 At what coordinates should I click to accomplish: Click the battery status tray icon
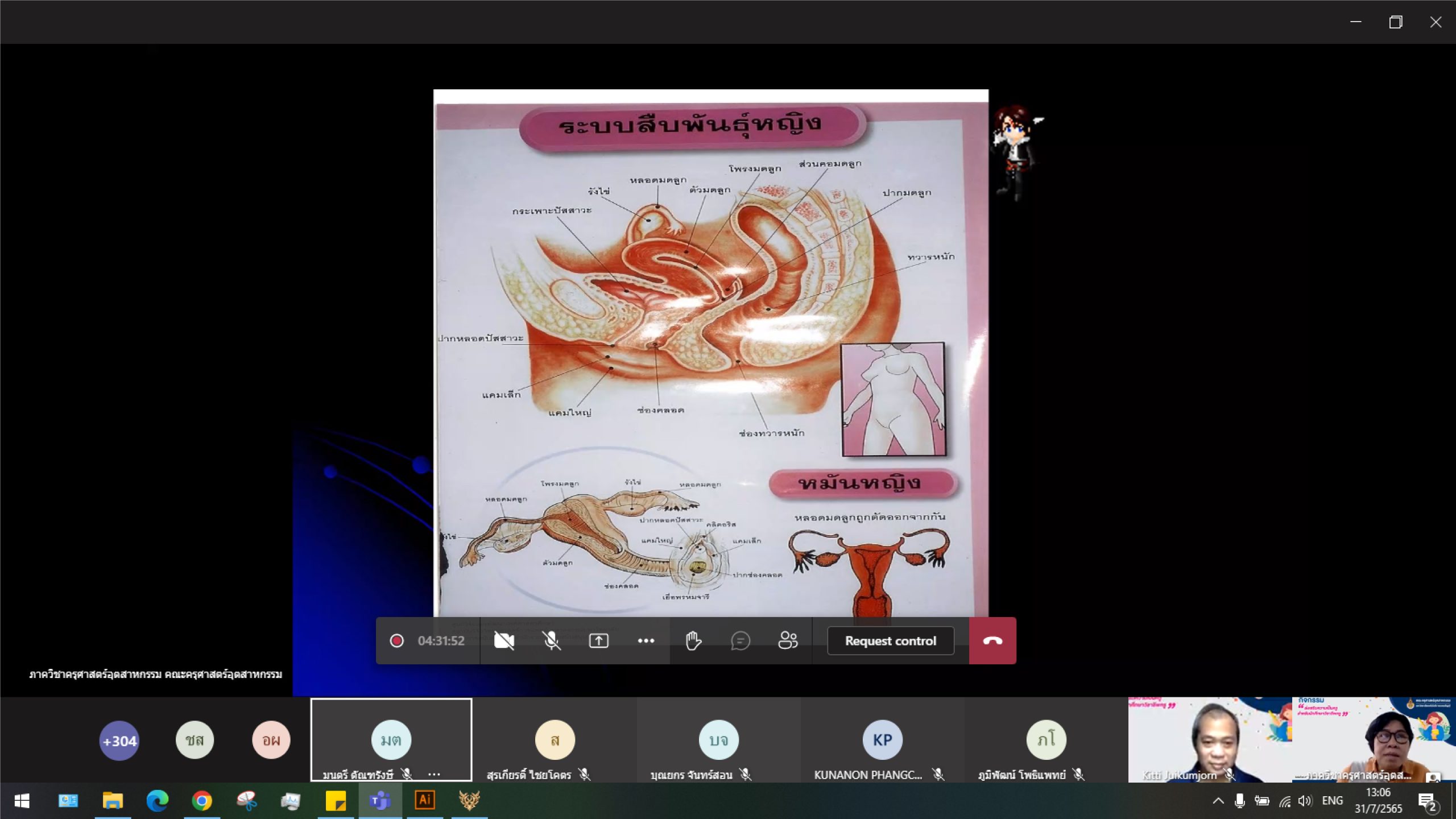[x=1261, y=801]
